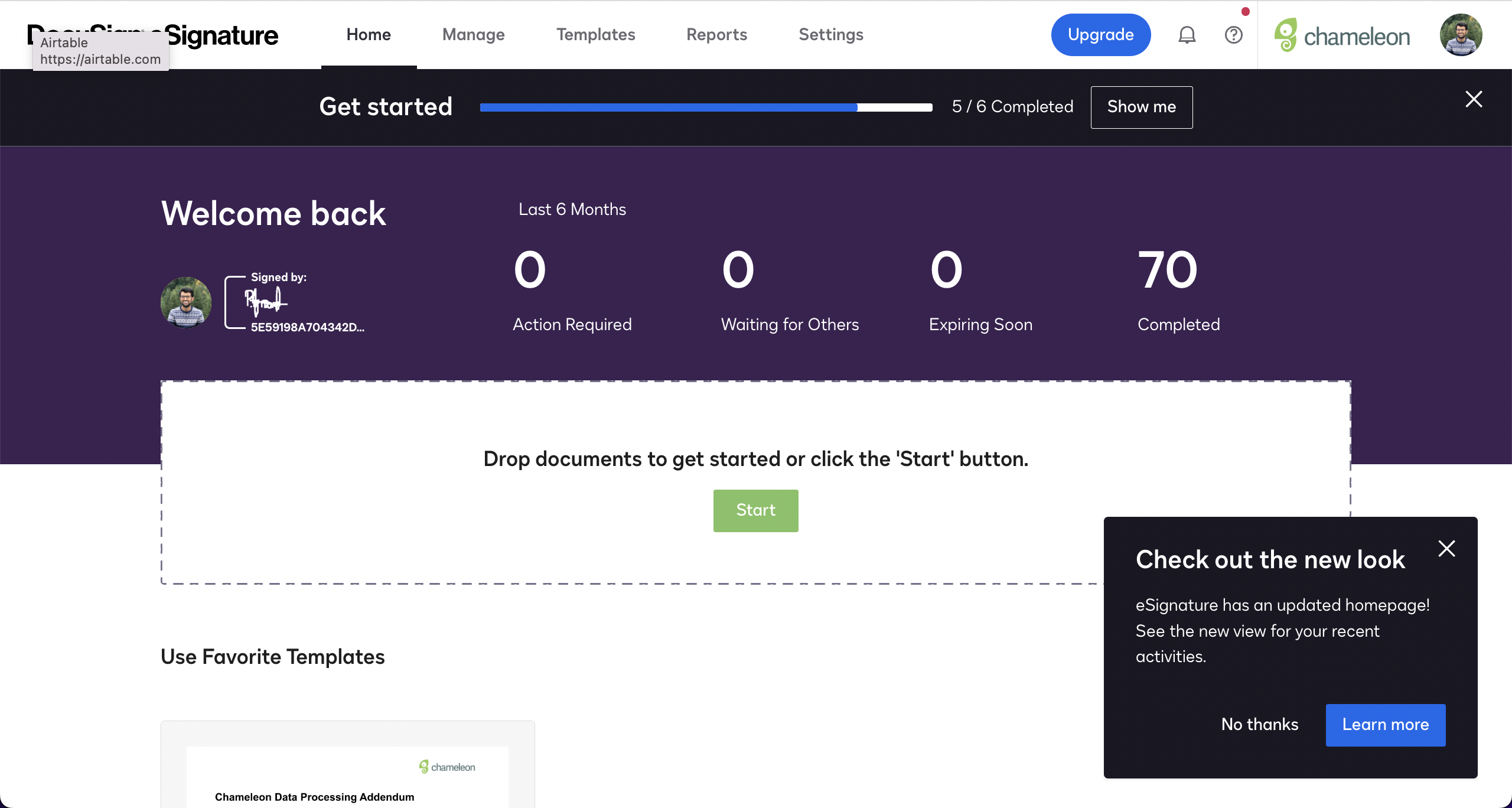
Task: Click the Get started progress bar
Action: point(706,107)
